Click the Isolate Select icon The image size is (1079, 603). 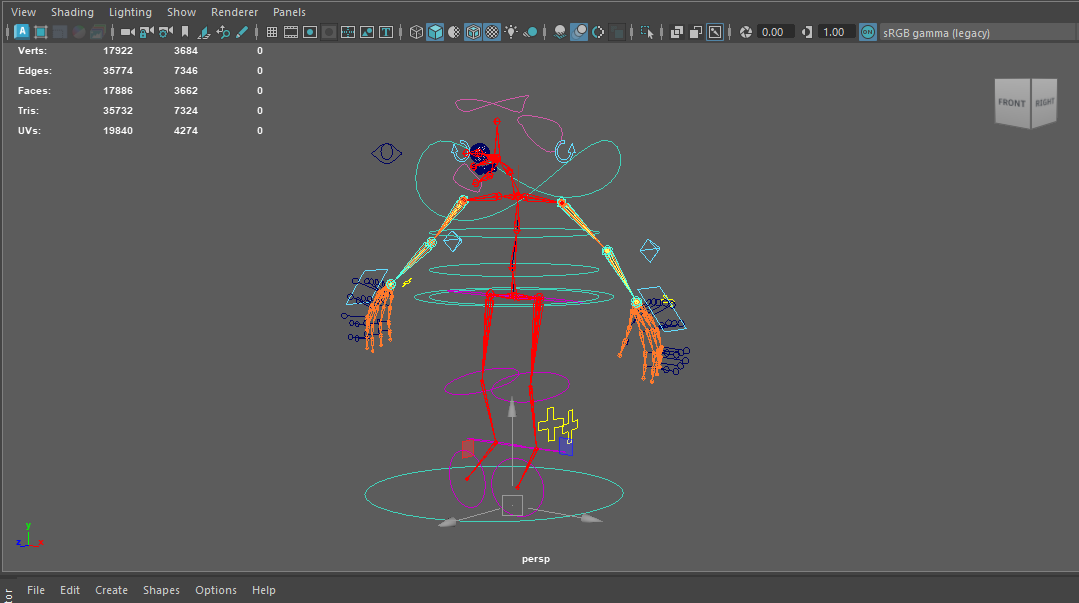(647, 32)
